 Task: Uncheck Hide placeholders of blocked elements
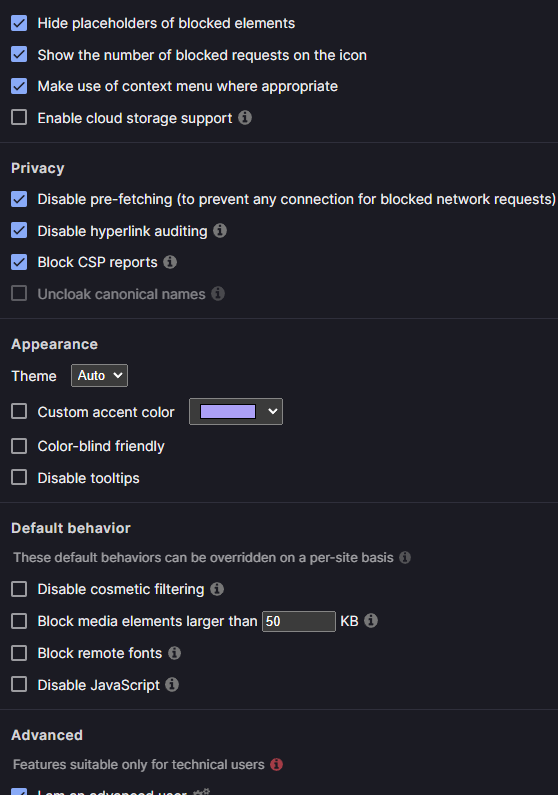(x=19, y=23)
